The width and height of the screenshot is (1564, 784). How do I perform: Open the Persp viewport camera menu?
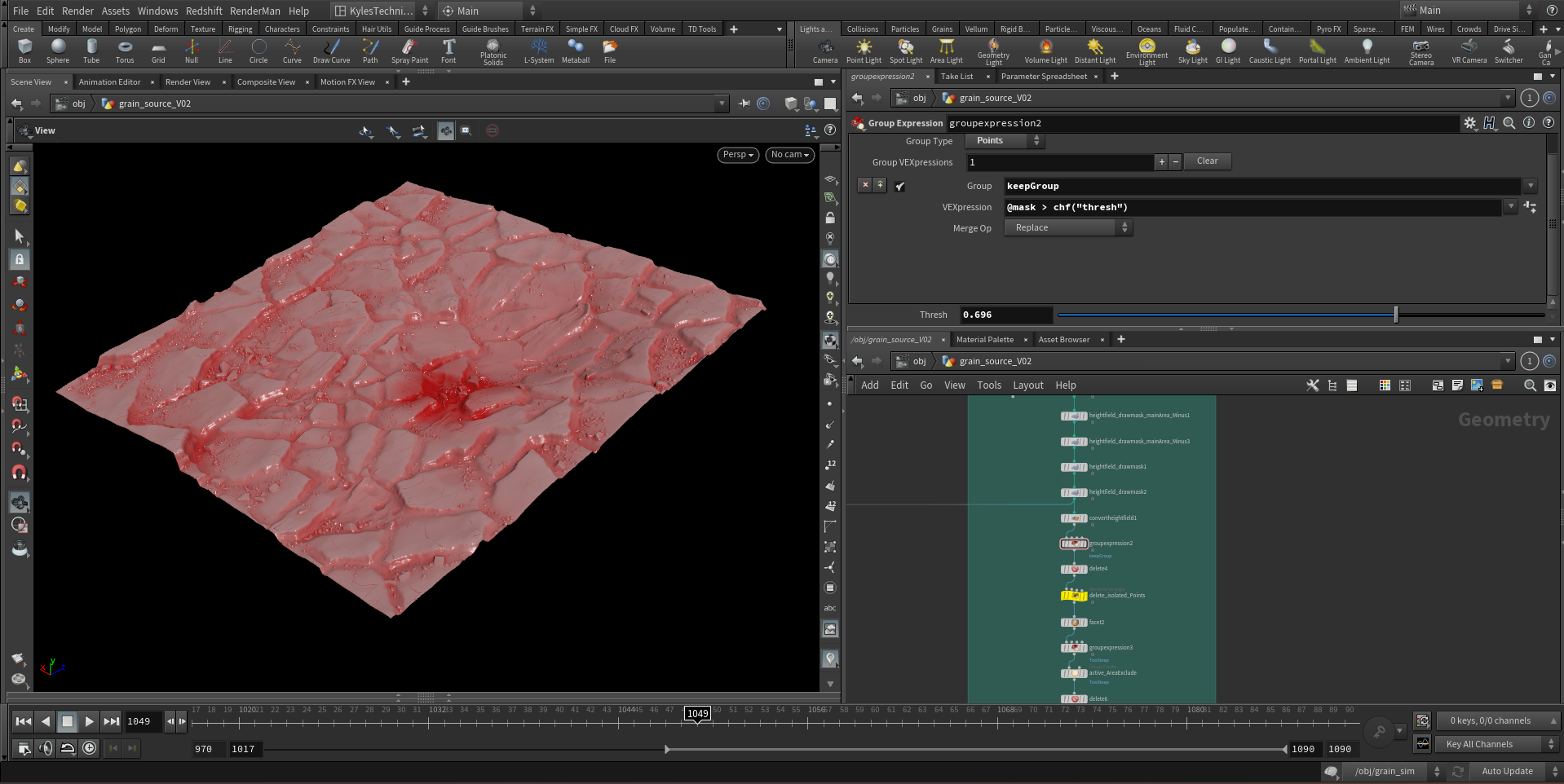[x=738, y=155]
